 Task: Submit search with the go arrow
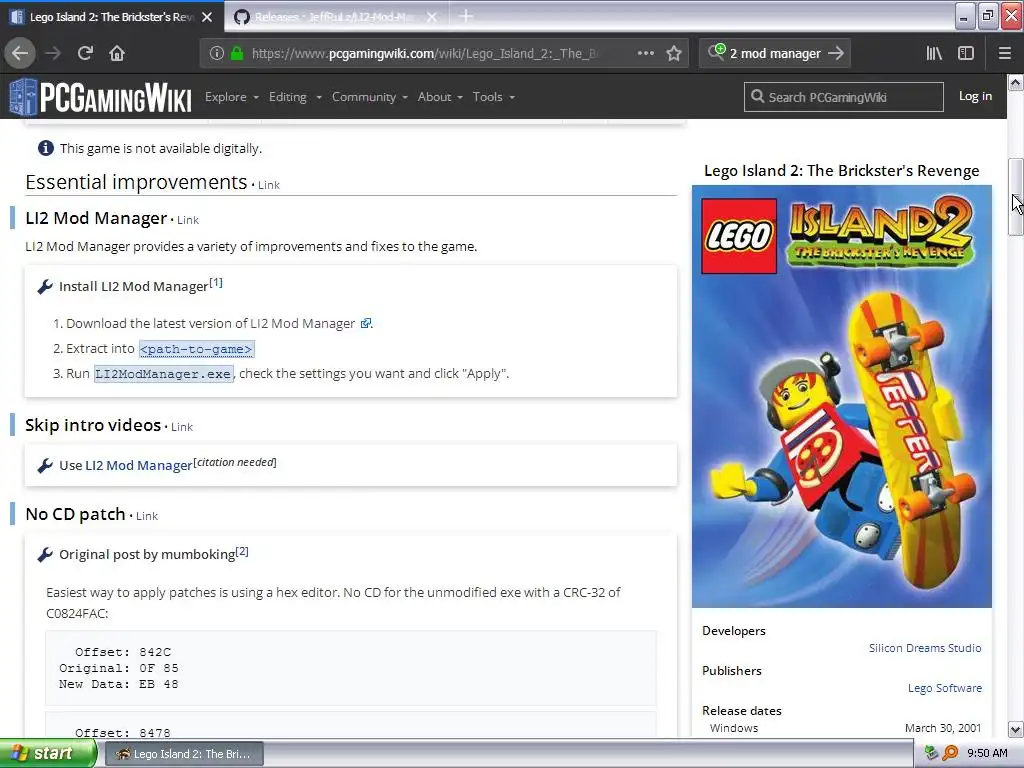(836, 54)
